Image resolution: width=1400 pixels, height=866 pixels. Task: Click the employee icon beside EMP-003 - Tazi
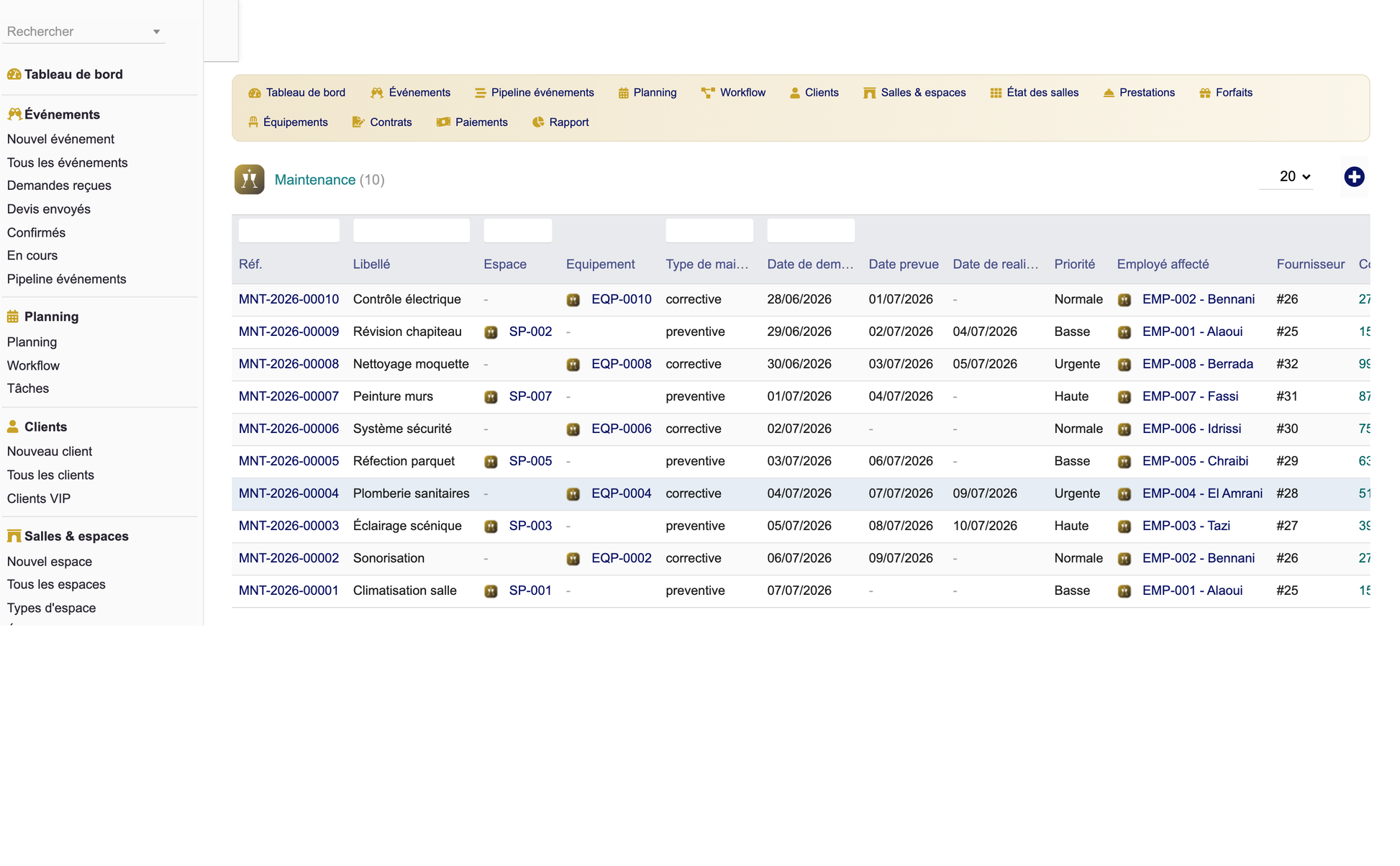tap(1124, 527)
